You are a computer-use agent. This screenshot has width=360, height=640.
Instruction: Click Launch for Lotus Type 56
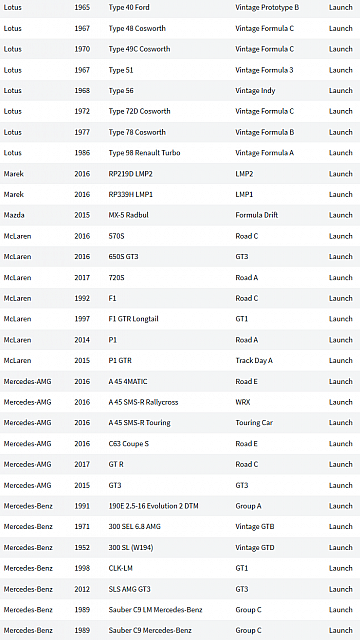340,91
